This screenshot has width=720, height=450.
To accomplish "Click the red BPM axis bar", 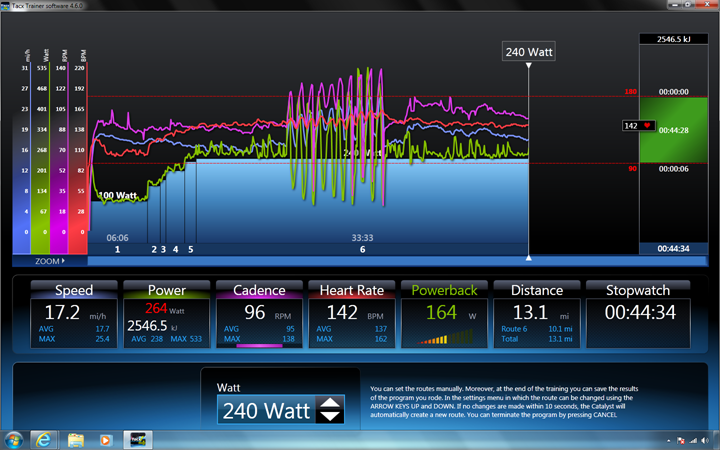I will point(78,156).
